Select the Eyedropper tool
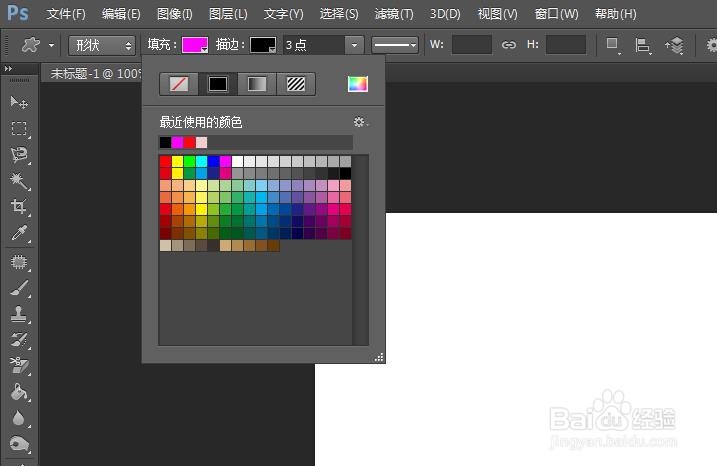Image resolution: width=717 pixels, height=466 pixels. pyautogui.click(x=19, y=233)
